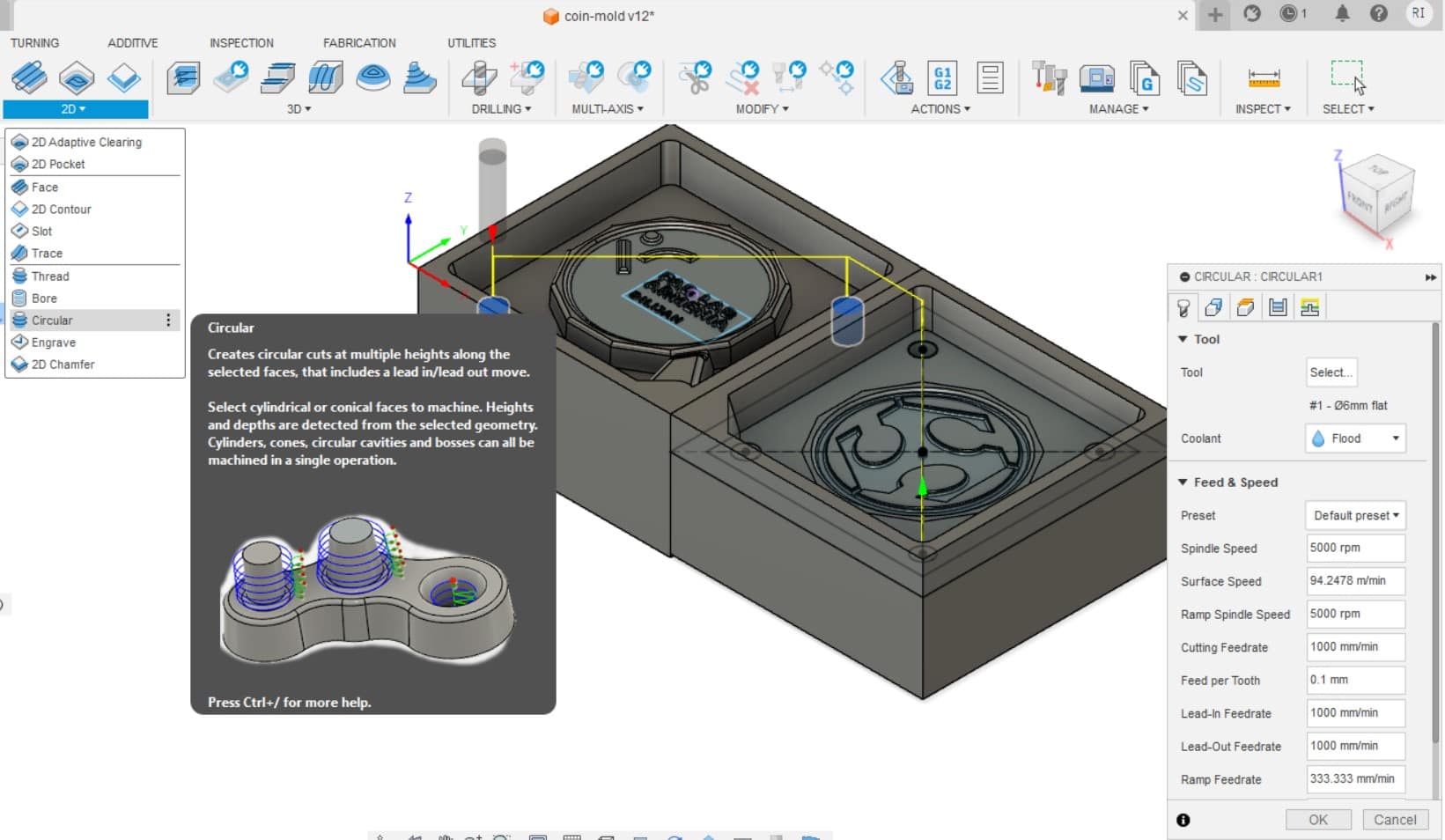
Task: Click the Setup Sheet icon in Actions
Action: point(990,78)
